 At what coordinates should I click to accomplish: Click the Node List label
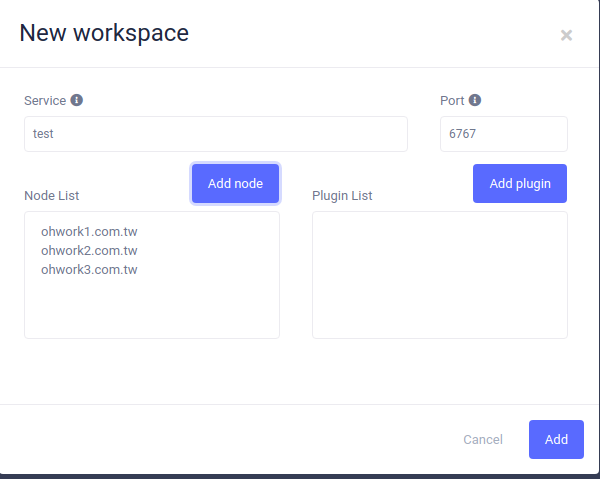[x=52, y=196]
